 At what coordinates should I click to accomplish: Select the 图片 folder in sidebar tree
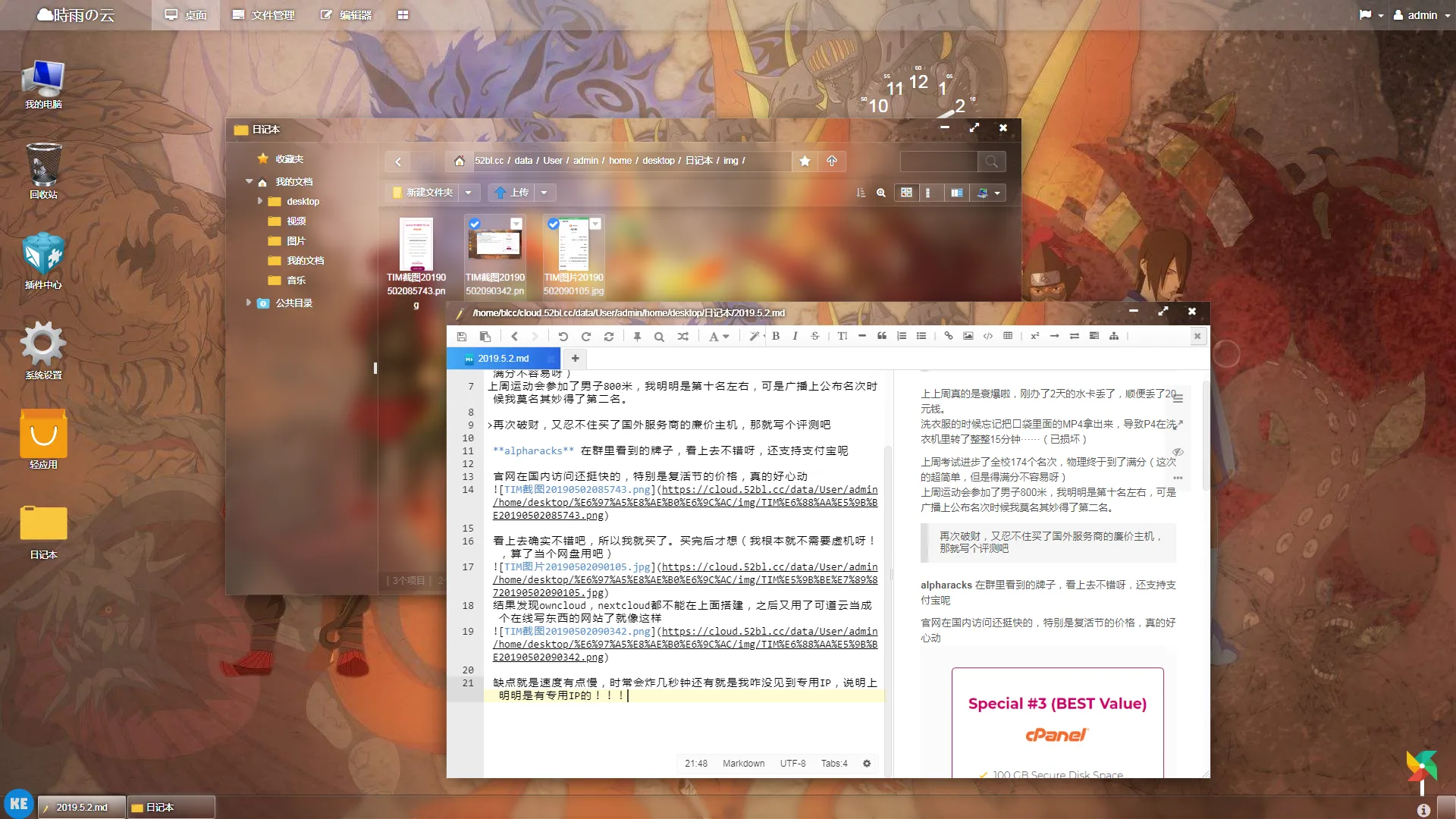click(296, 240)
